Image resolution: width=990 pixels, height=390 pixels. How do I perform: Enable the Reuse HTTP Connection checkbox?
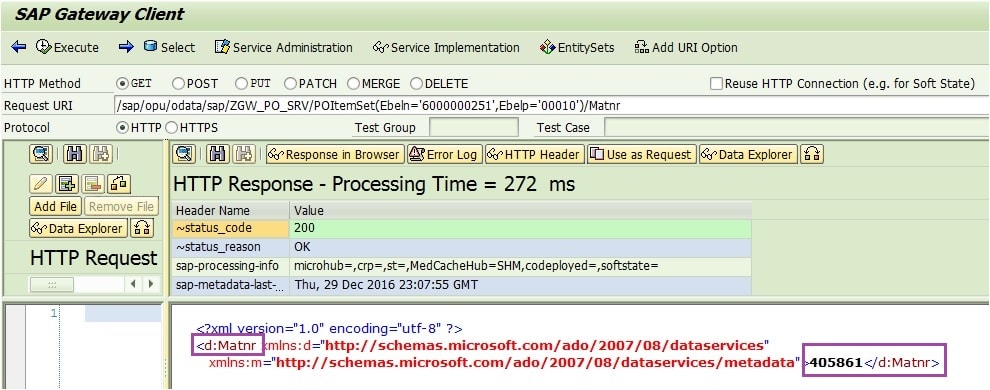(716, 83)
